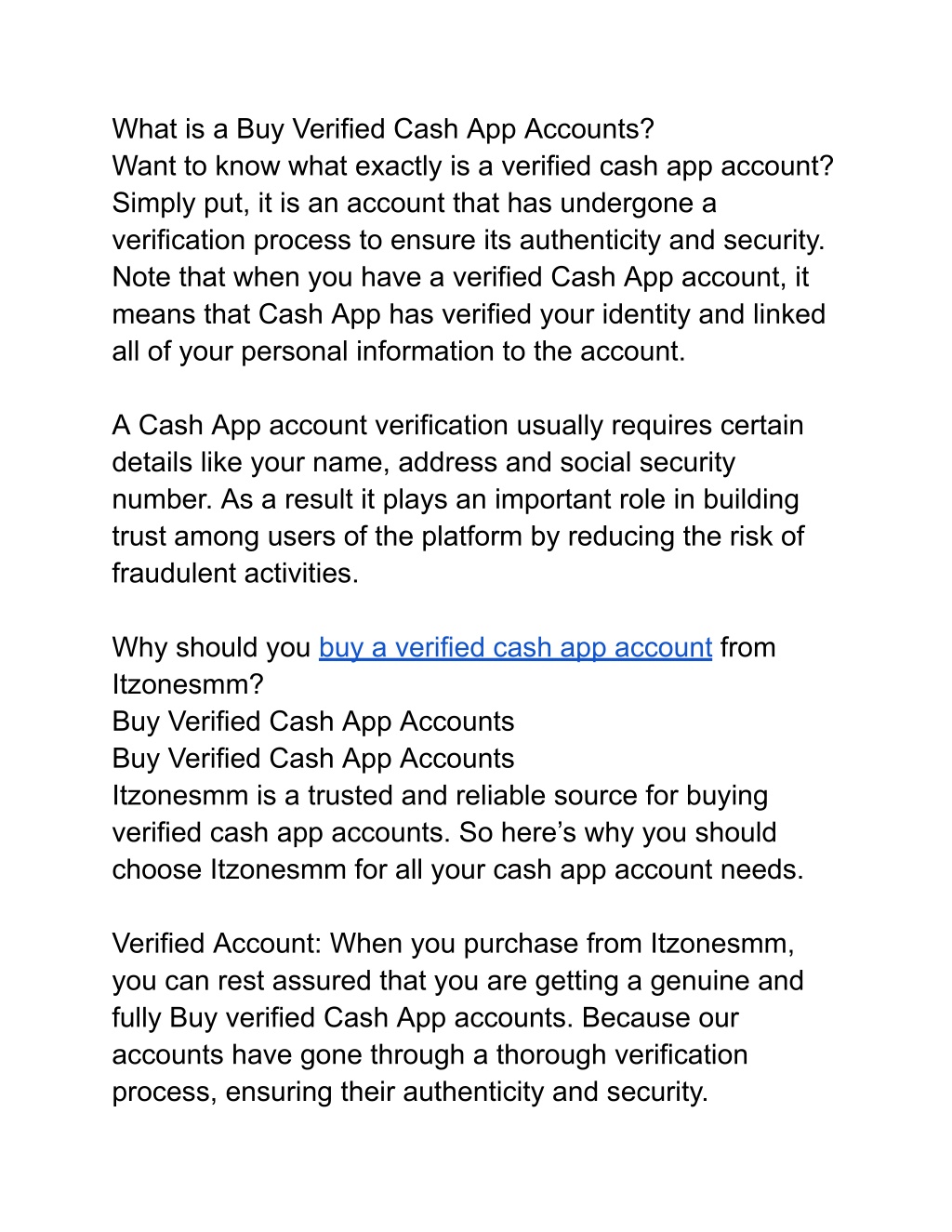Viewport: 952px width, 1232px height.
Task: Click the line 'details like your name, address and social security'
Action: pyautogui.click(x=424, y=463)
